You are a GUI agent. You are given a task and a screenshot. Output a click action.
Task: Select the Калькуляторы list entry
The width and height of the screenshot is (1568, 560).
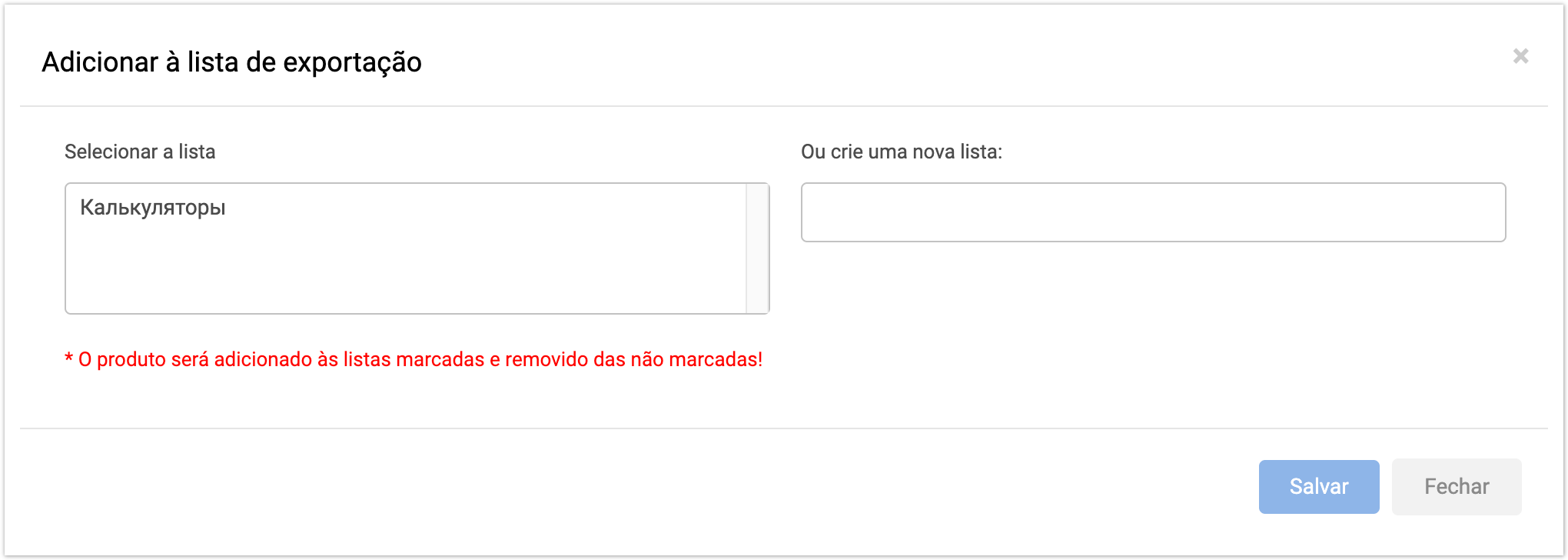(x=153, y=208)
